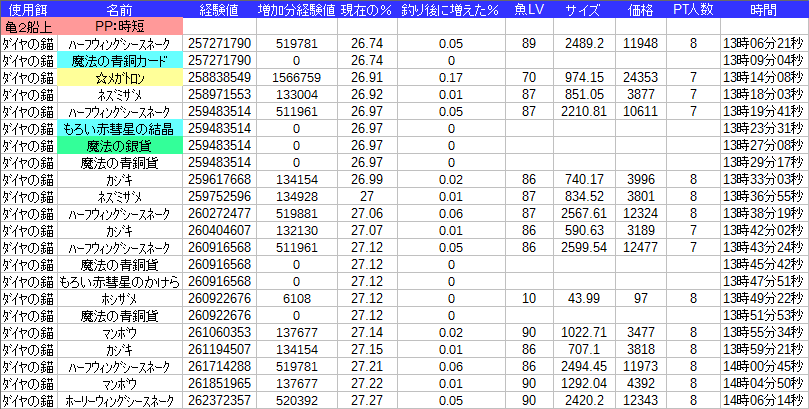Click the 使用餌 column header

click(x=28, y=8)
